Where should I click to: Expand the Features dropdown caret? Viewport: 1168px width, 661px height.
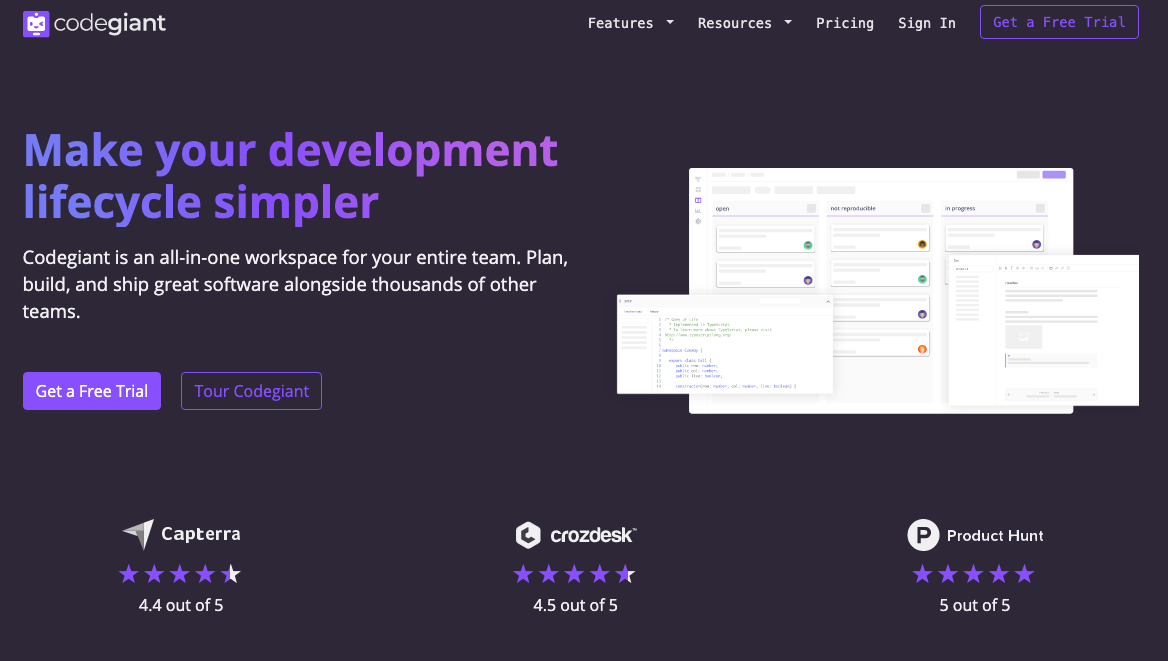670,22
